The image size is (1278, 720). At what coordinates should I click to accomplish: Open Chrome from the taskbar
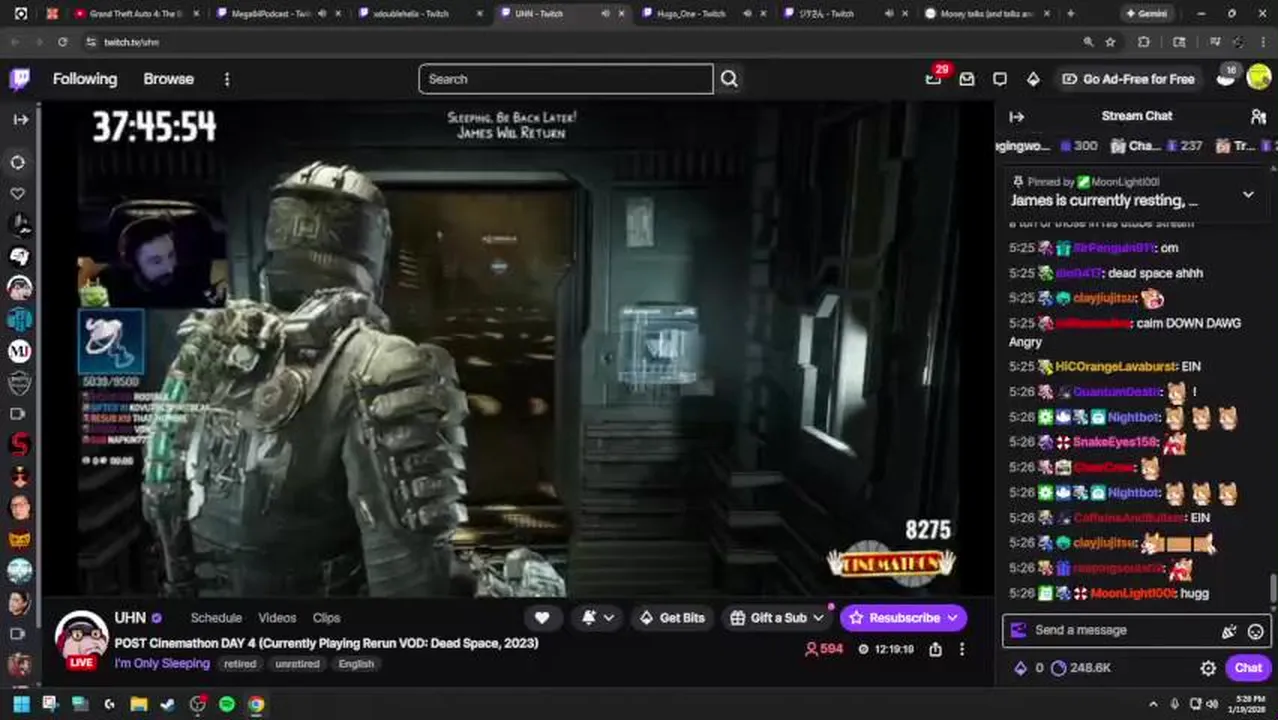(256, 704)
